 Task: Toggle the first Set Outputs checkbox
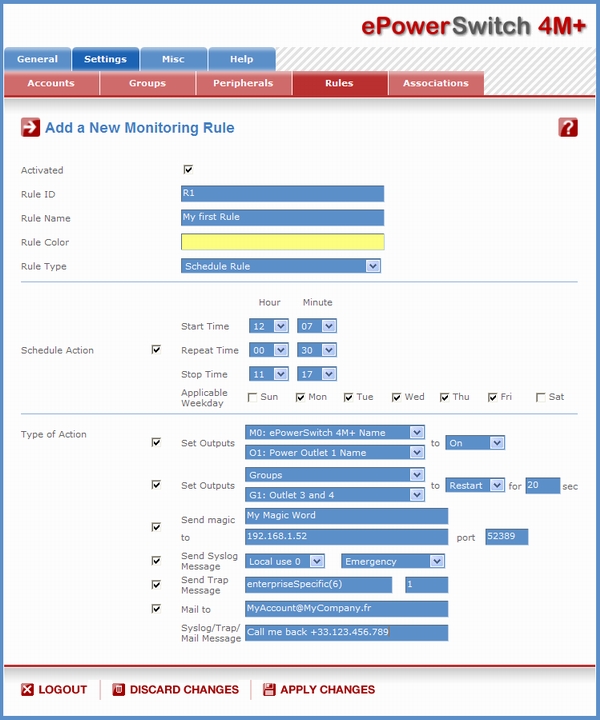[x=156, y=442]
